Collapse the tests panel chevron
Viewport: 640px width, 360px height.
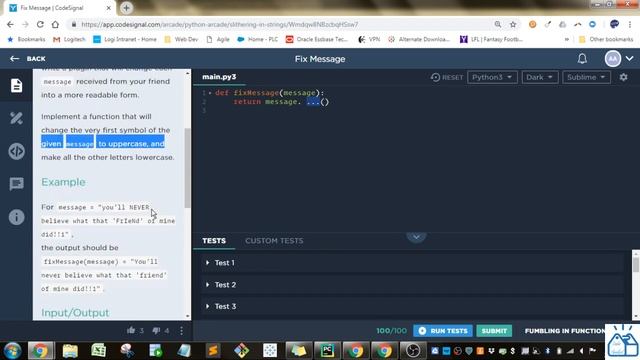416,237
